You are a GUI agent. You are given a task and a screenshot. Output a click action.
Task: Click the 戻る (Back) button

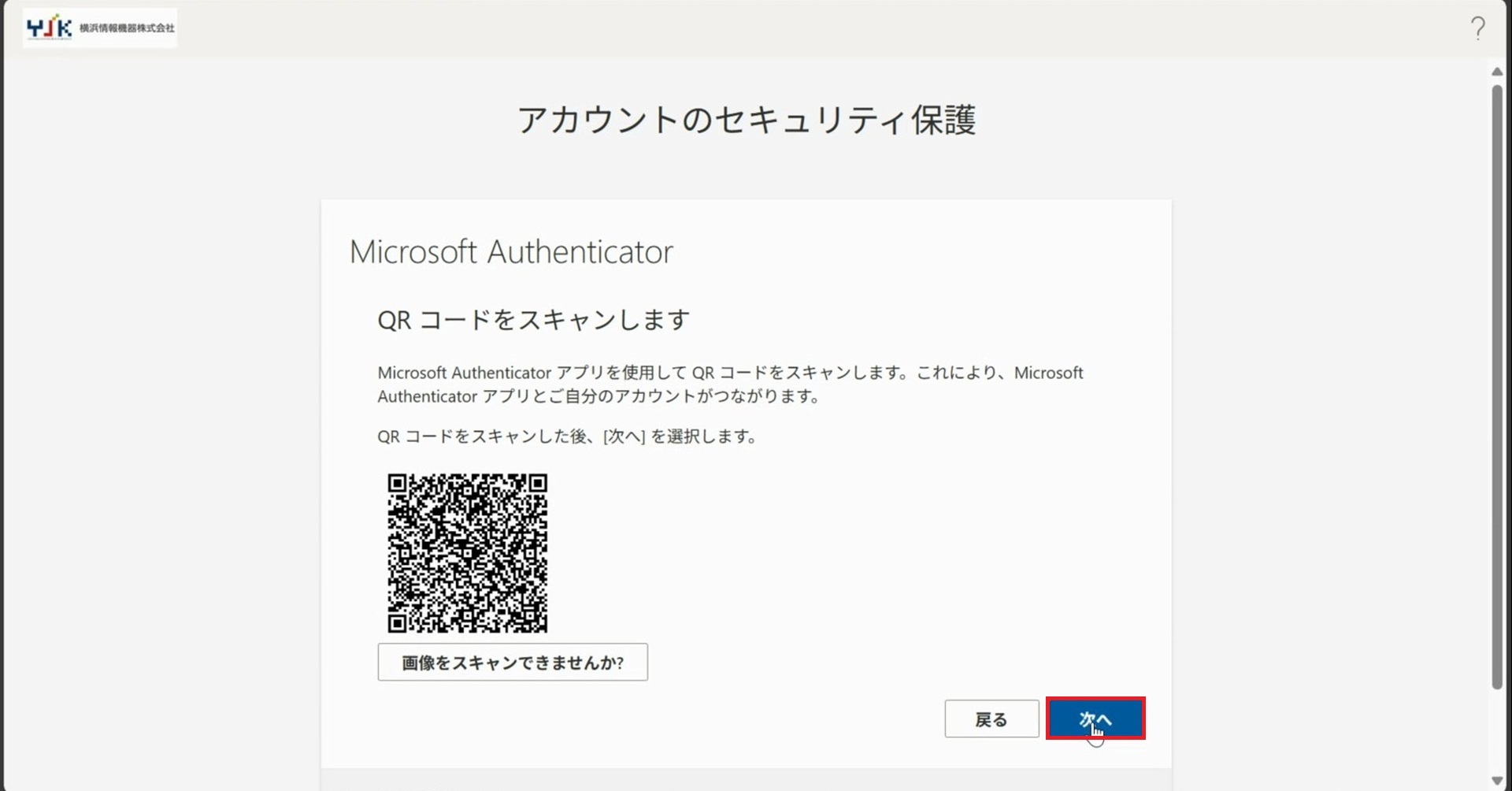coord(991,719)
